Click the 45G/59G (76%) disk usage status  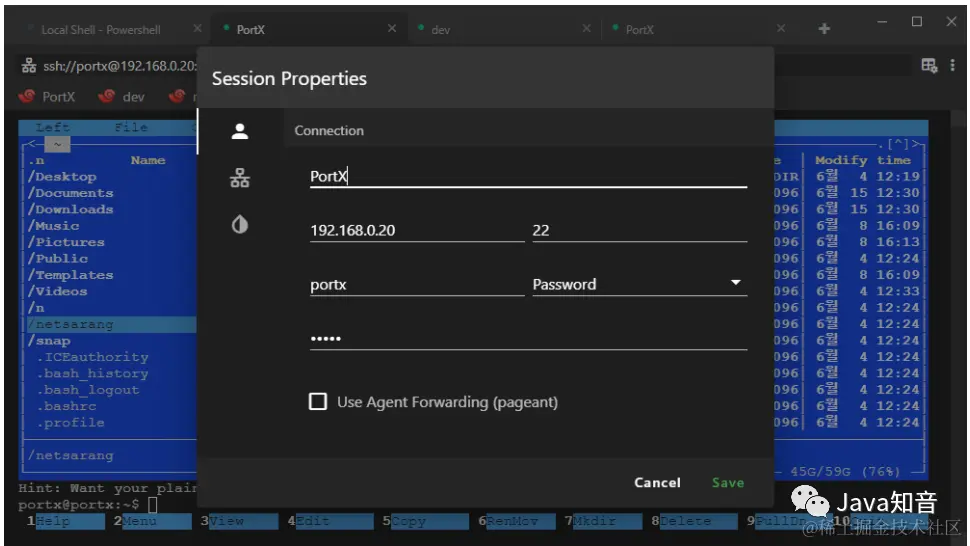coord(845,471)
